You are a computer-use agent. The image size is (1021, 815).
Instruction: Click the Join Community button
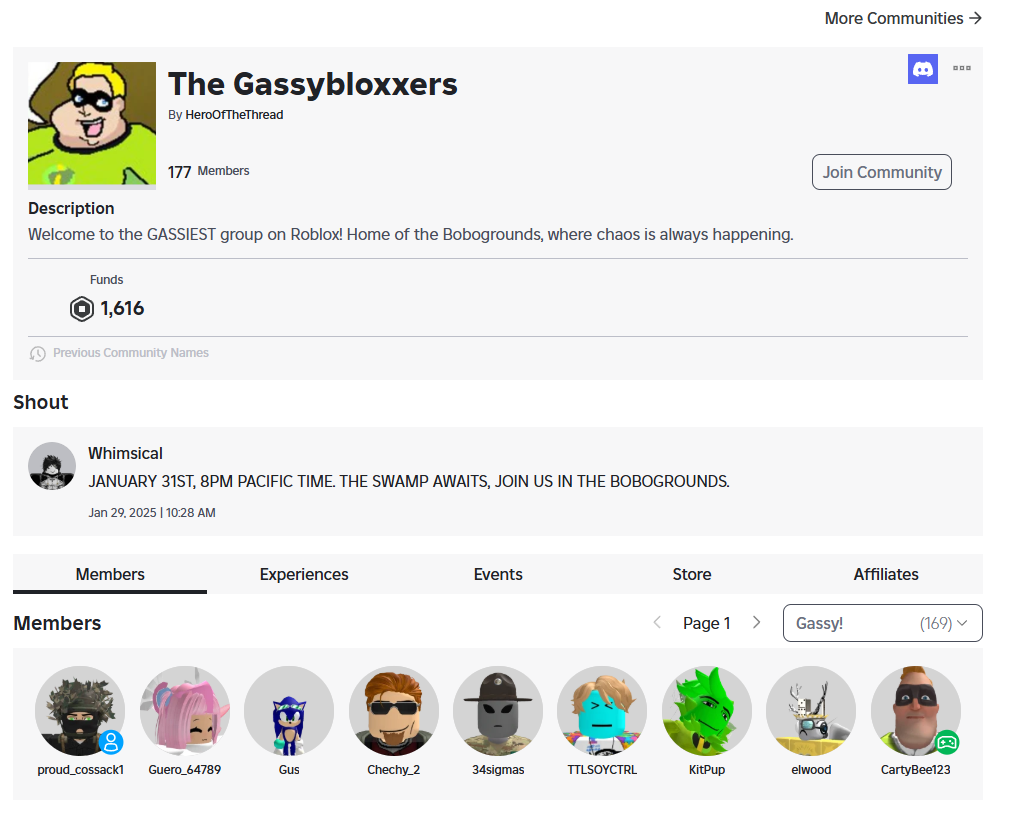pyautogui.click(x=882, y=173)
